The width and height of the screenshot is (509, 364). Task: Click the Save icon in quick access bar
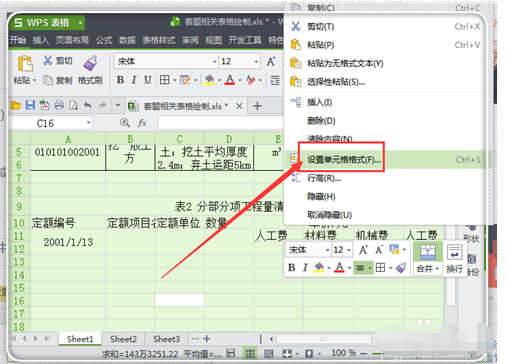(30, 105)
